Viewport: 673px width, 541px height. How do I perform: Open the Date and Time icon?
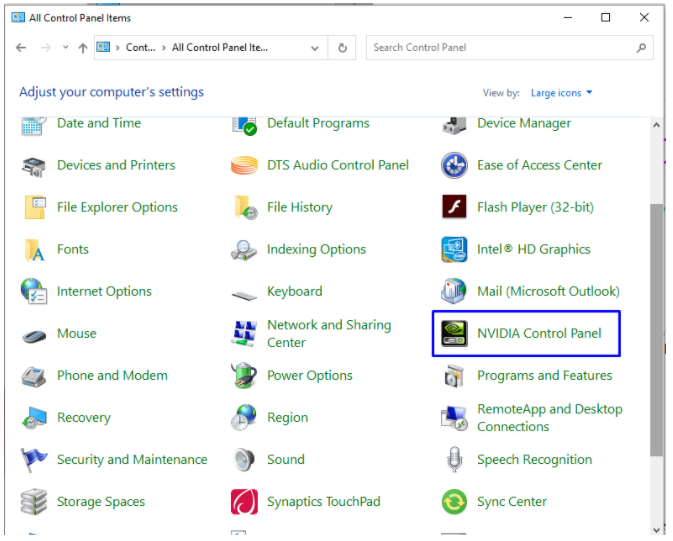coord(33,126)
